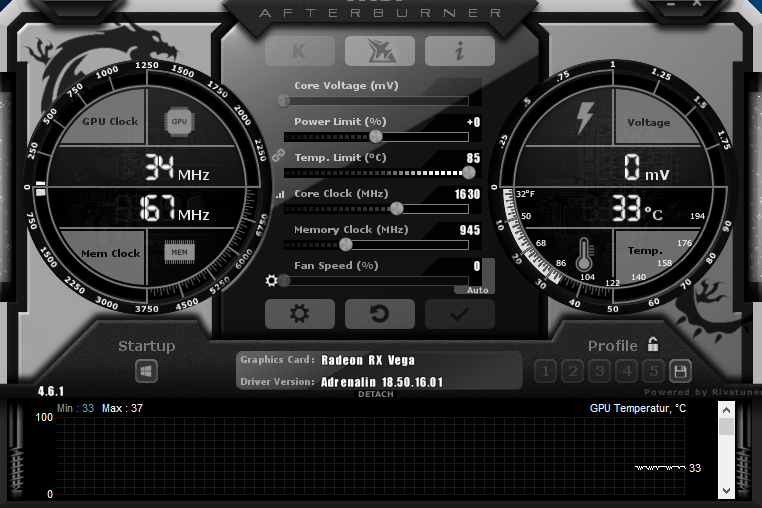Viewport: 762px width, 508px height.
Task: Click the 167 MHz memory clock readout
Action: pyautogui.click(x=174, y=208)
